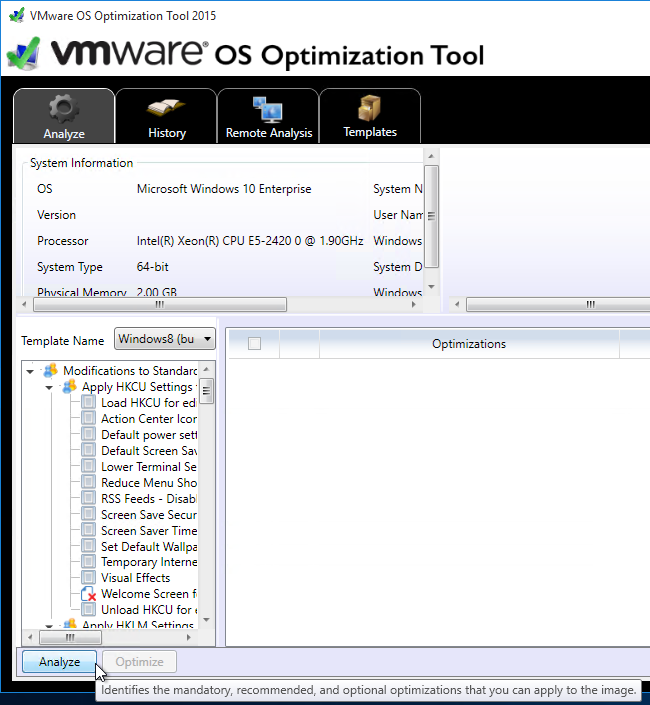
Task: Click the file cabinet Templates icon
Action: point(370,108)
